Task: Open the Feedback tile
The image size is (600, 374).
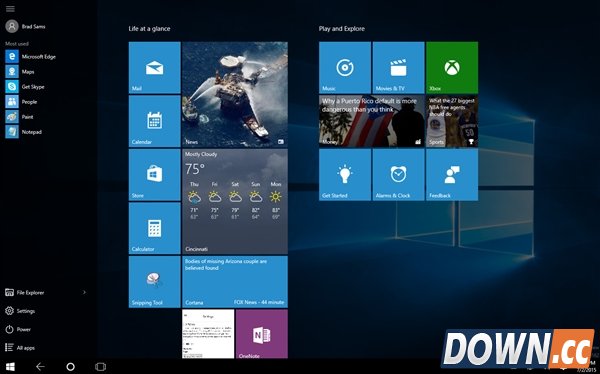Action: pyautogui.click(x=452, y=175)
